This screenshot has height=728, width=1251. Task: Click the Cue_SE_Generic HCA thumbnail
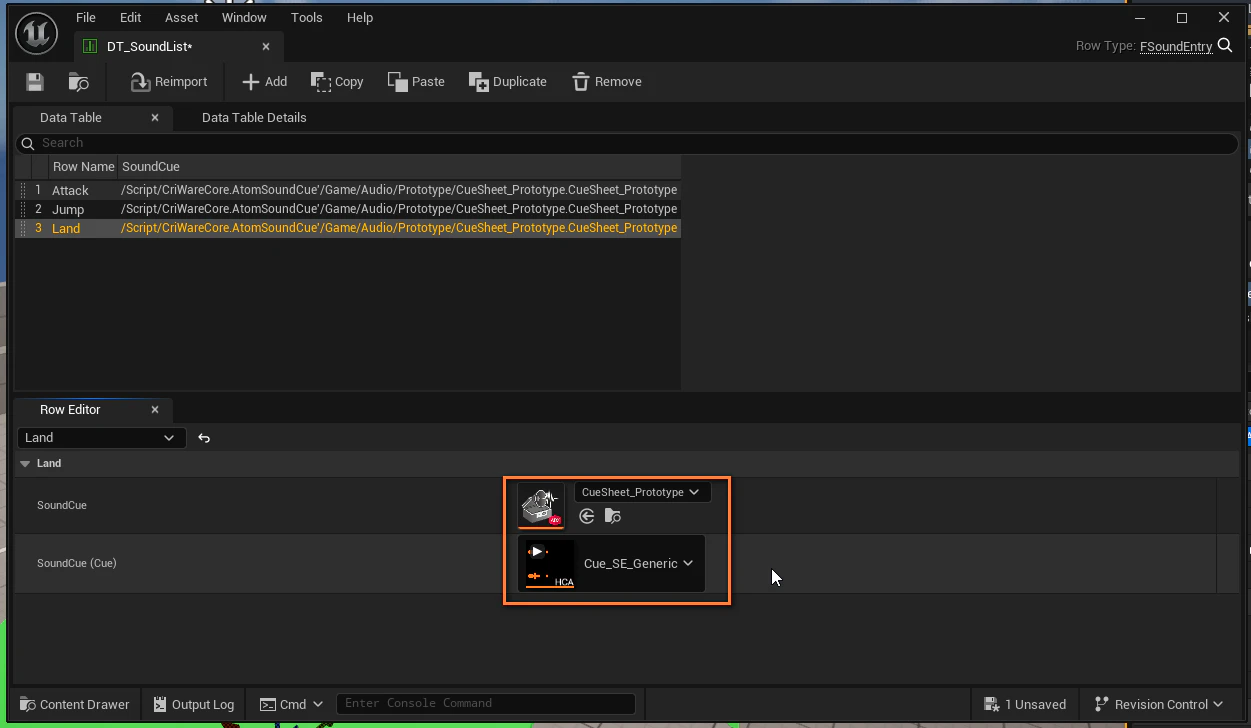(x=550, y=564)
